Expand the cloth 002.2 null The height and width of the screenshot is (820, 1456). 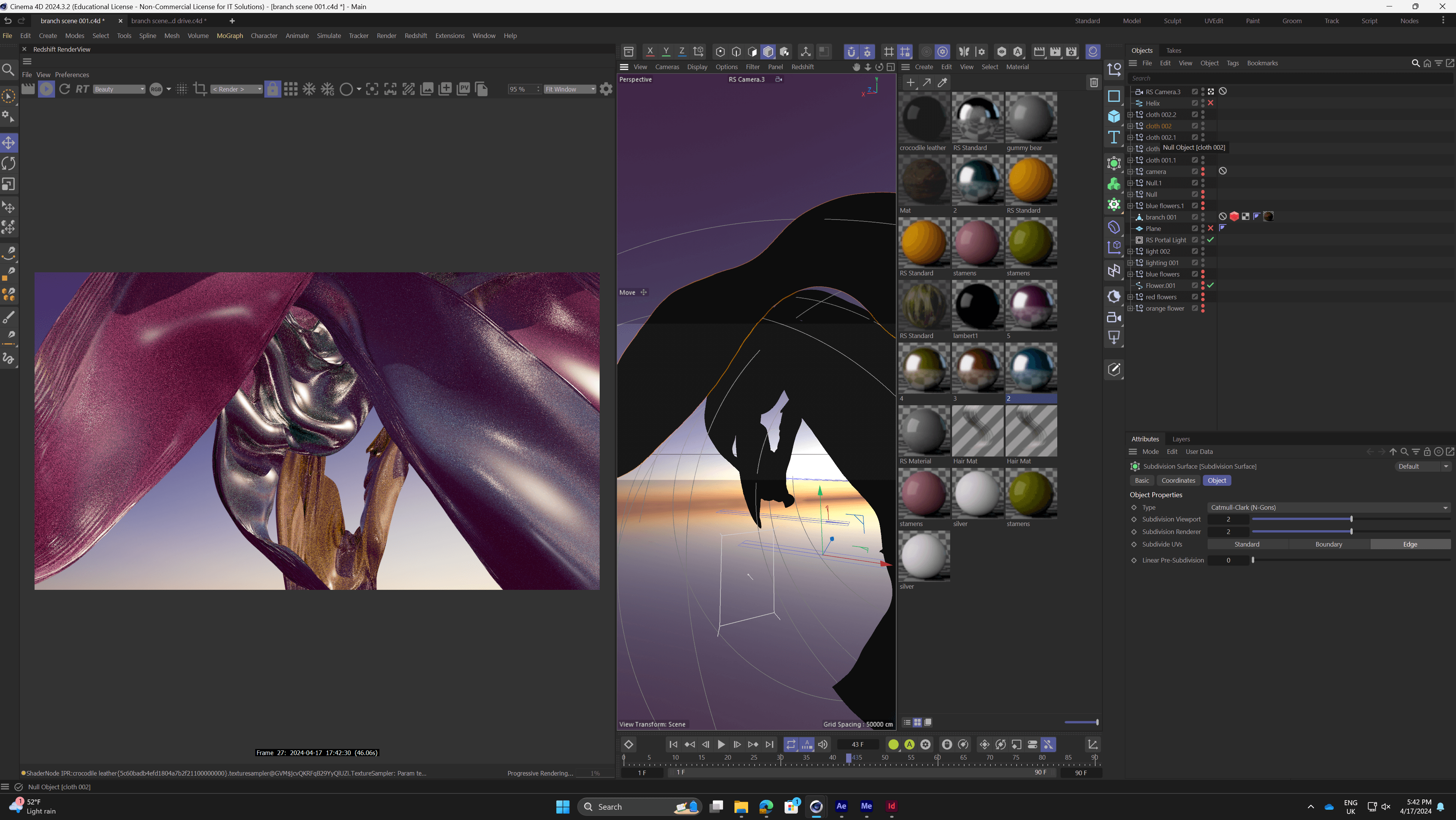coord(1131,115)
